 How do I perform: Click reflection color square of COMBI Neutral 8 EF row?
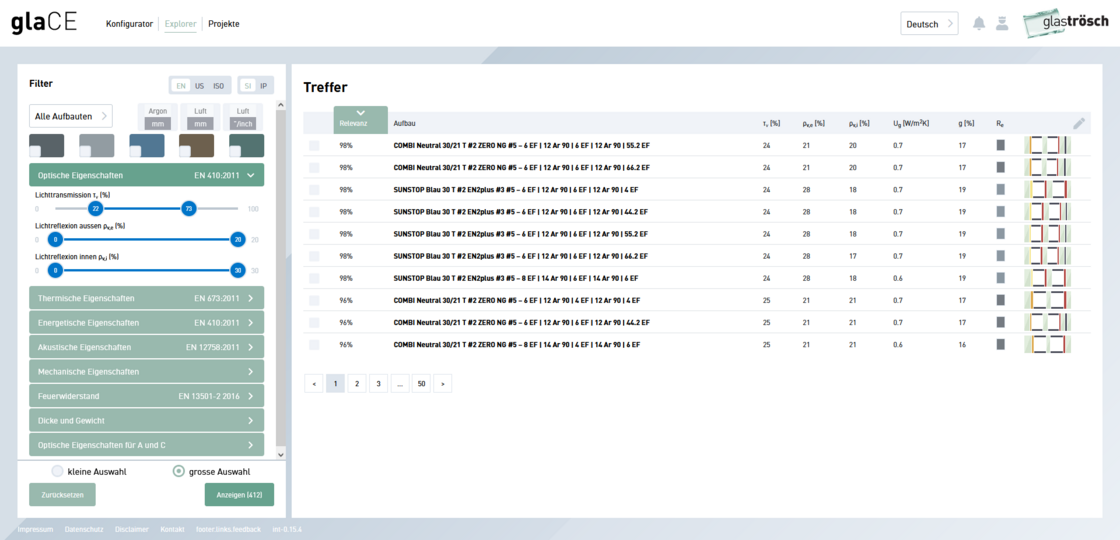pos(1000,344)
